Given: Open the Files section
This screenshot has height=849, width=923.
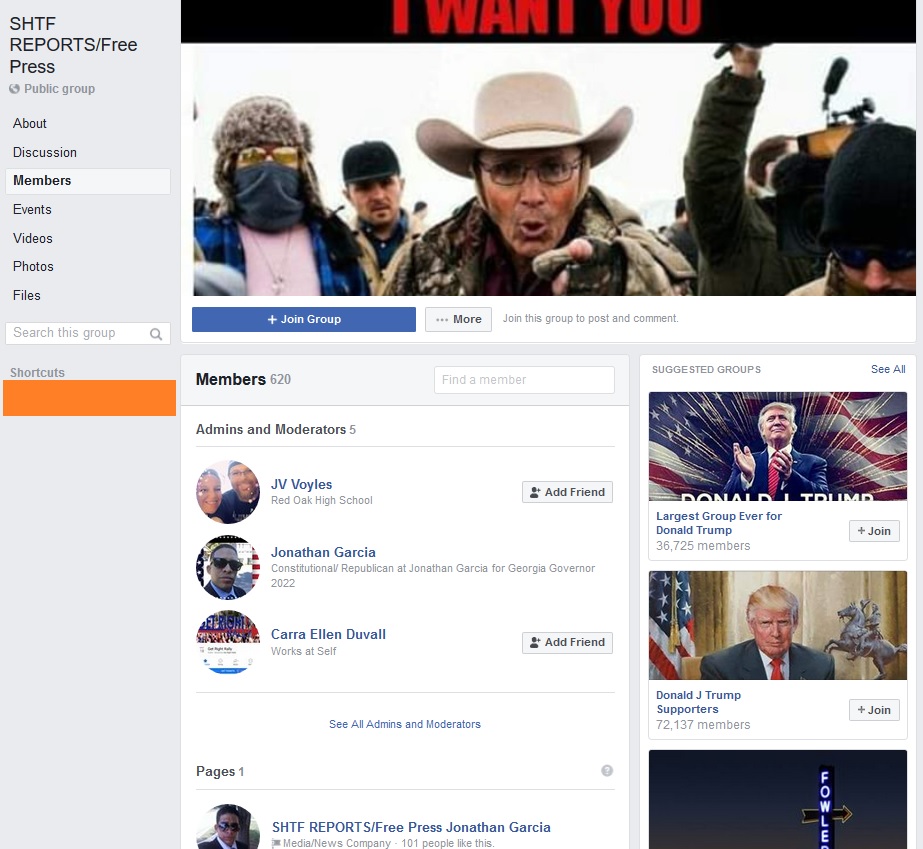Looking at the screenshot, I should point(27,296).
